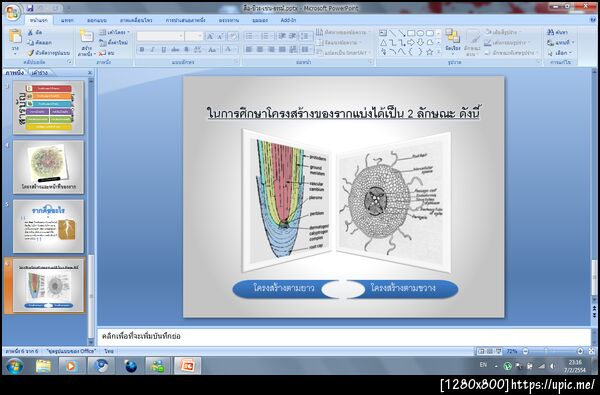Viewport: 600px width, 395px height.
Task: Copy selection using the copy icon
Action: [x=31, y=42]
